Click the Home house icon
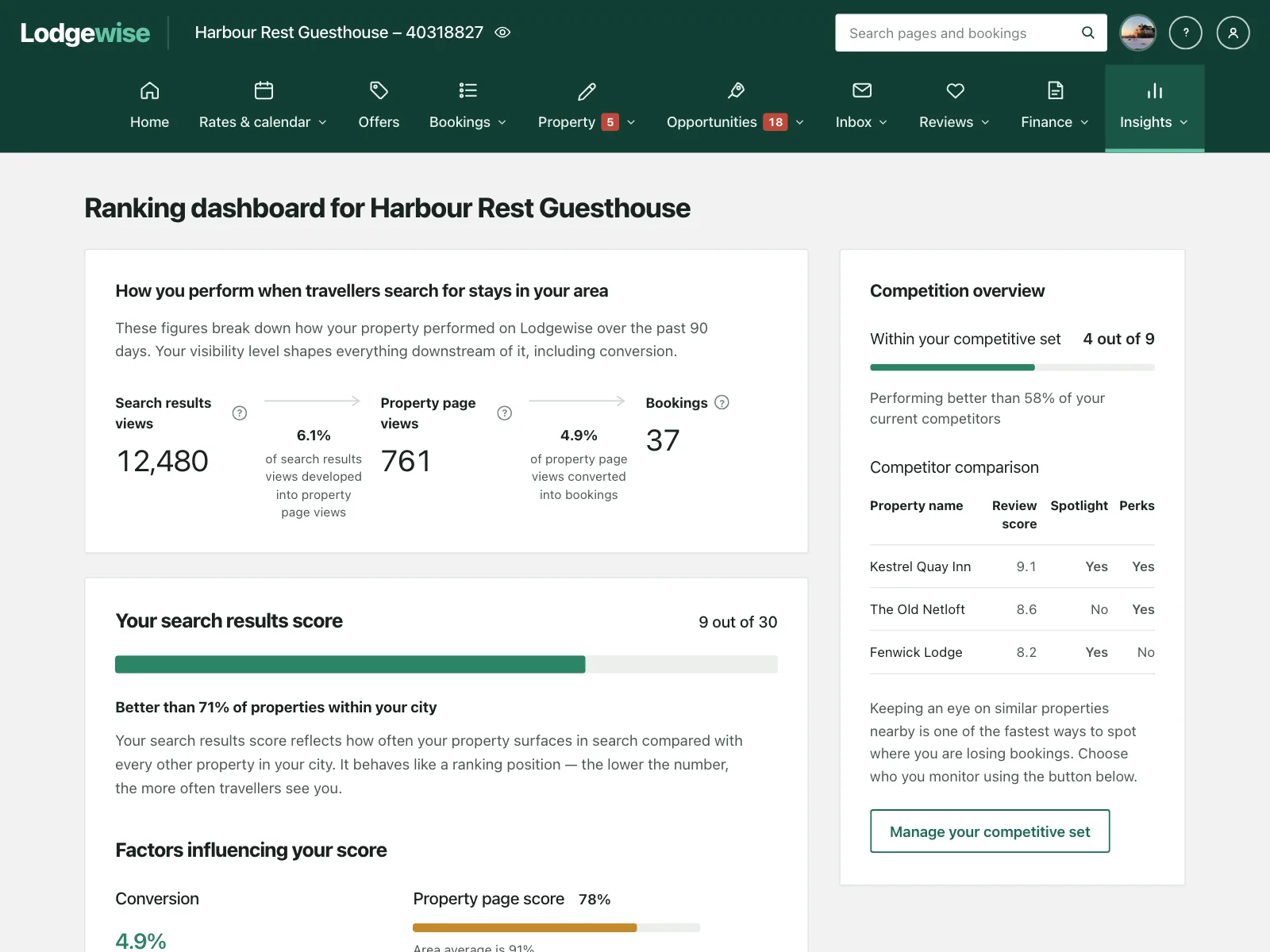 (149, 90)
